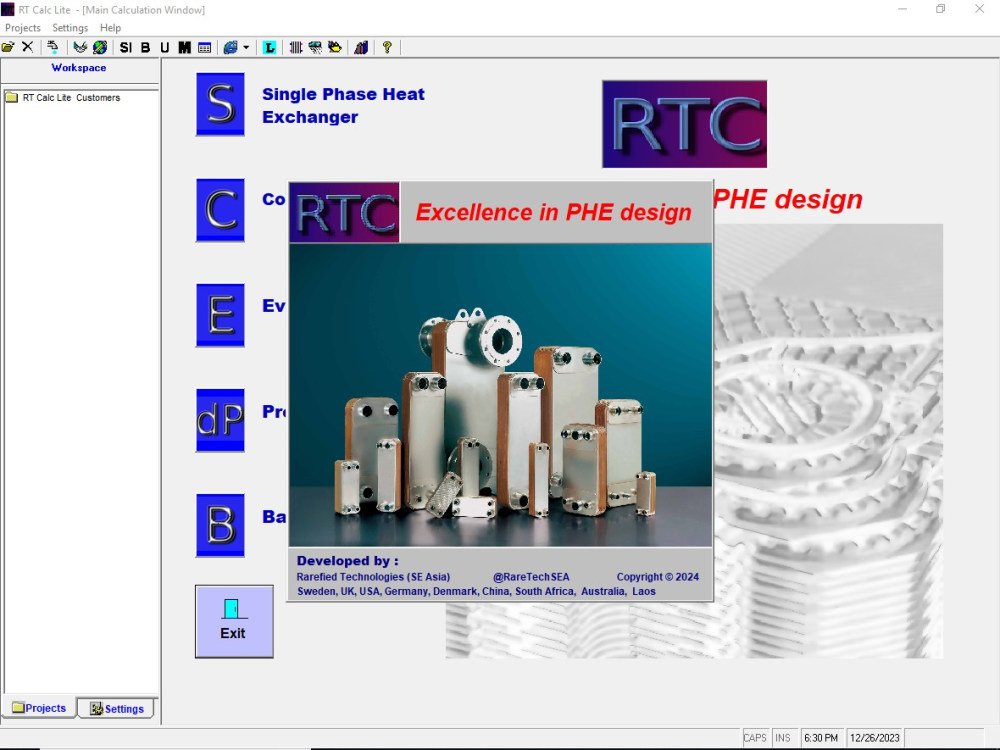Click Excellence in PHE design splash heading
This screenshot has width=1000, height=750.
[554, 212]
